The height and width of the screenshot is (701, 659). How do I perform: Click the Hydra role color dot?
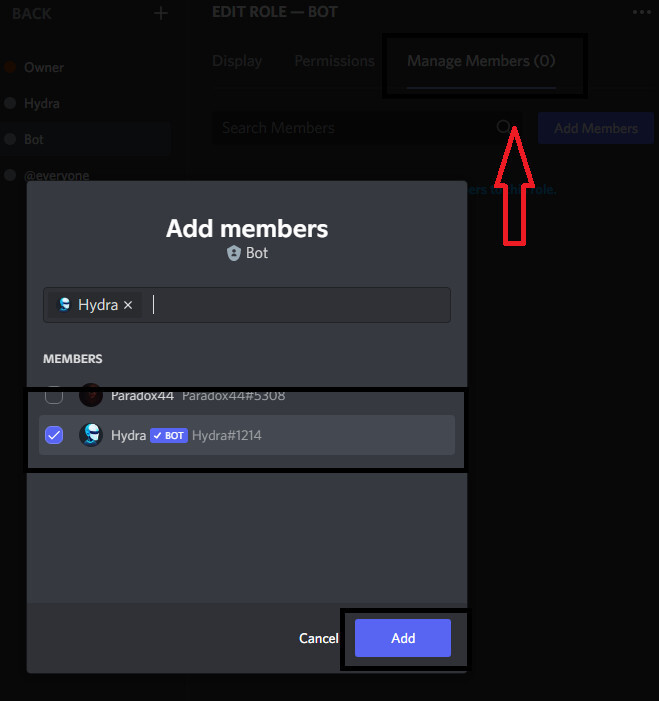tap(10, 103)
